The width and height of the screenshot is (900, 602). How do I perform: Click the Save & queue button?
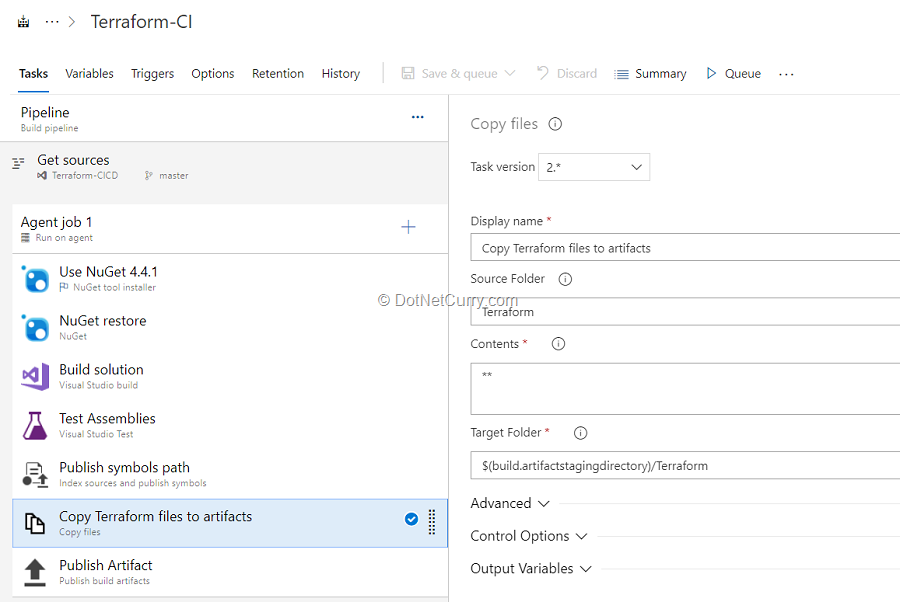[x=449, y=73]
